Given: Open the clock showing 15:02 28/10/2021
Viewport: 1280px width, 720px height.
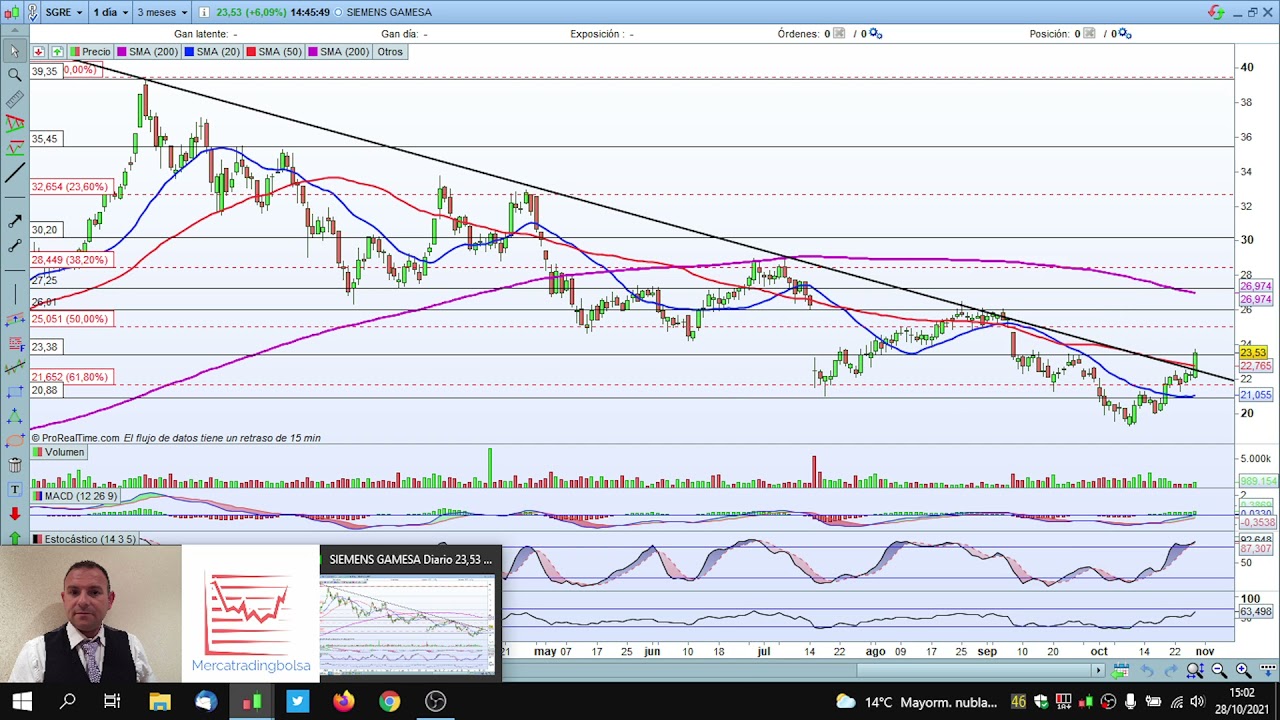Looking at the screenshot, I should pyautogui.click(x=1241, y=701).
